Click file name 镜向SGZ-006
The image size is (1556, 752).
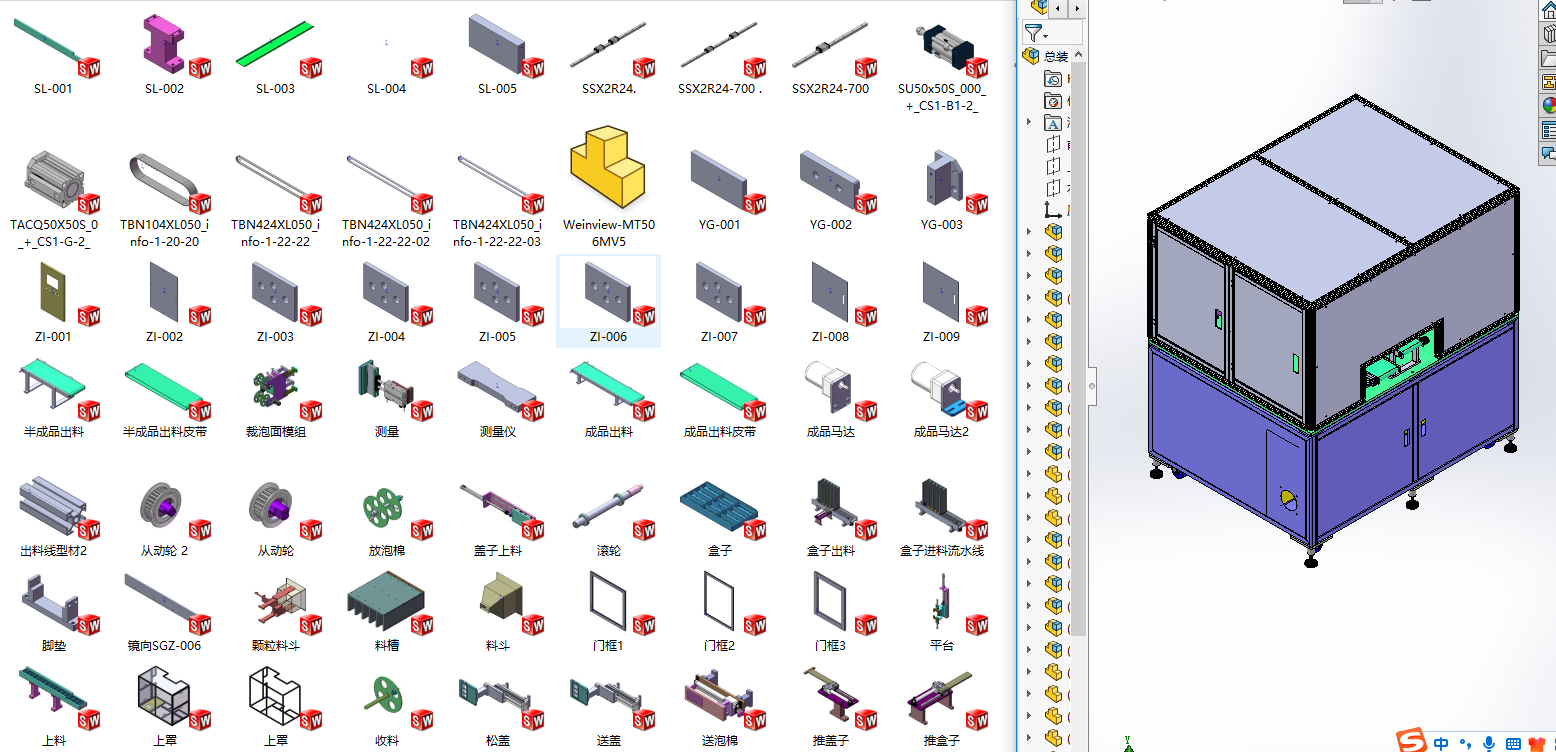(164, 646)
